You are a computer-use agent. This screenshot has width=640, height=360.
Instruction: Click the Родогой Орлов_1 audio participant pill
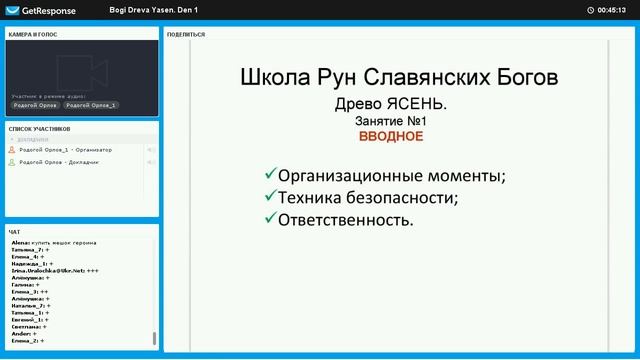[x=91, y=105]
